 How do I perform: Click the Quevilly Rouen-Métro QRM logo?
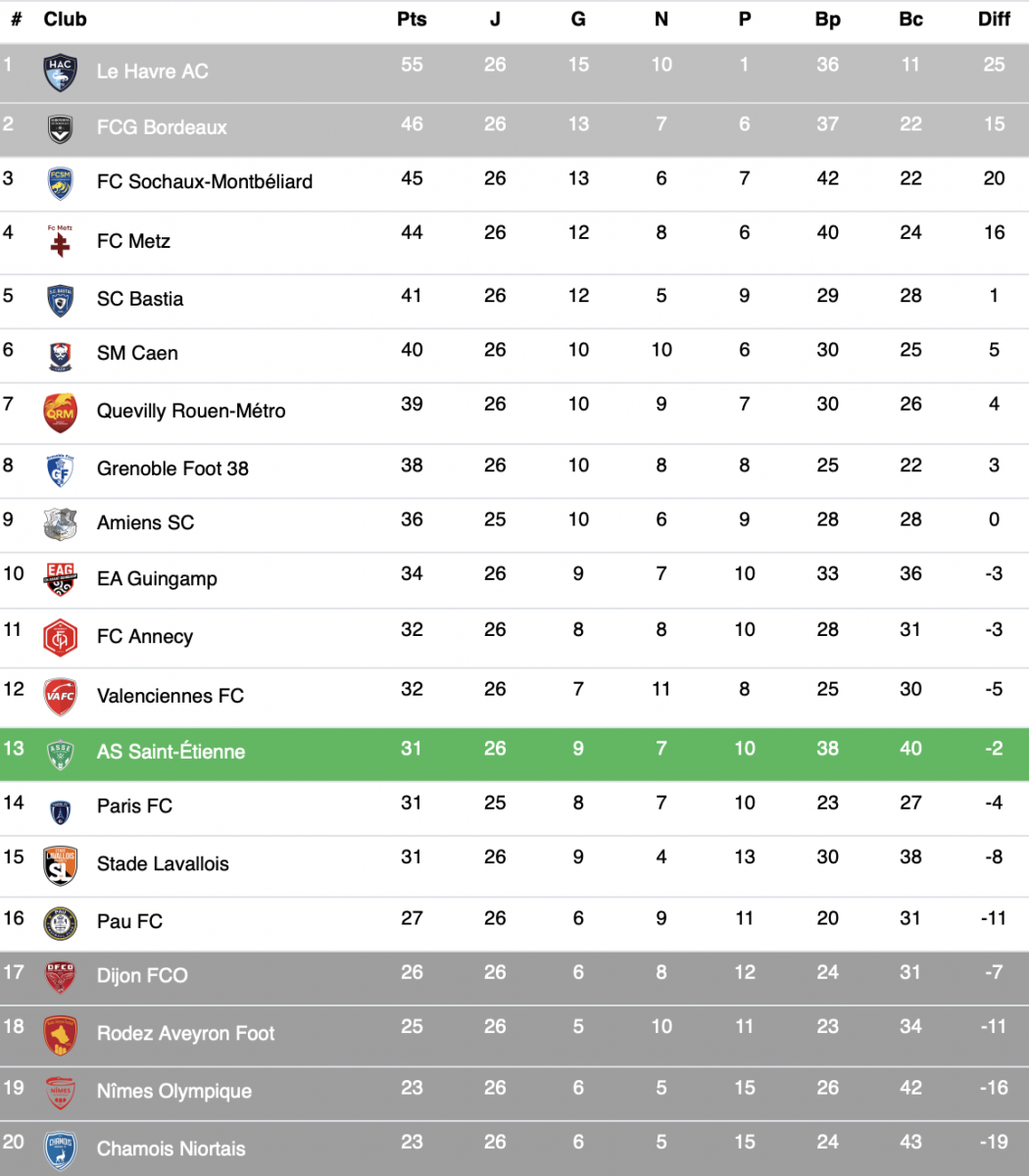point(60,413)
